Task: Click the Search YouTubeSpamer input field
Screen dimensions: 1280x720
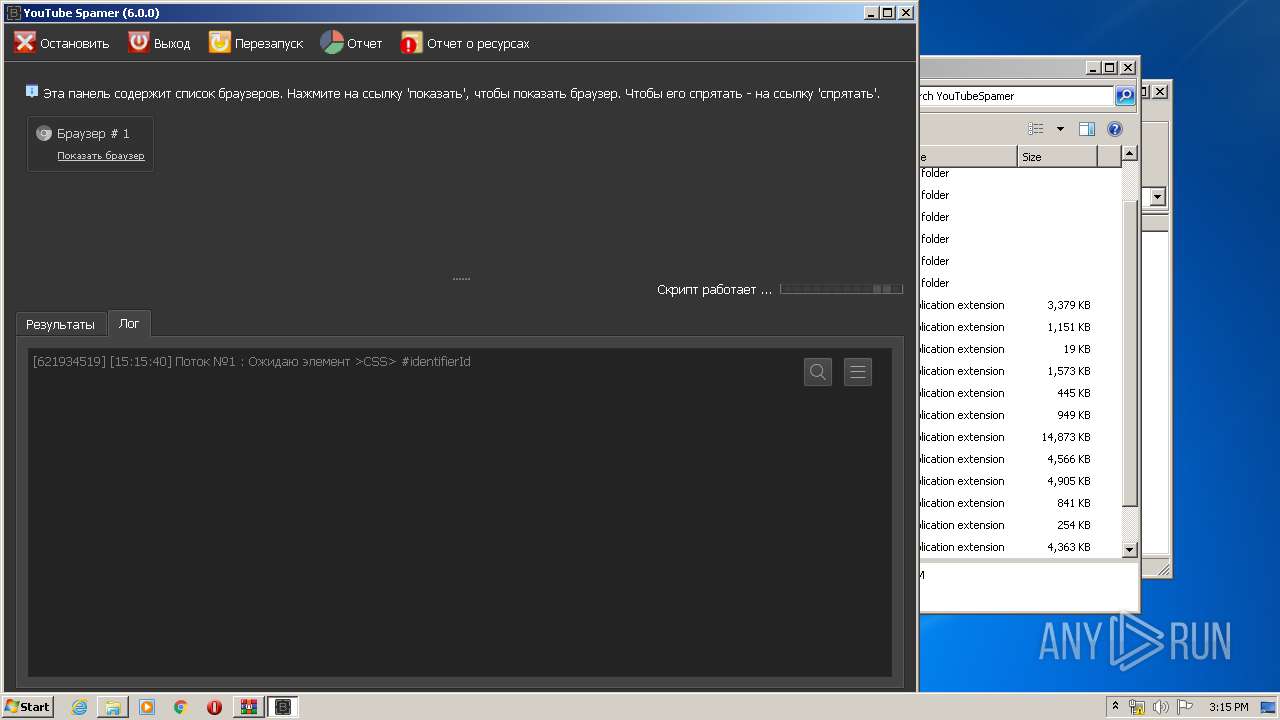Action: 1016,96
